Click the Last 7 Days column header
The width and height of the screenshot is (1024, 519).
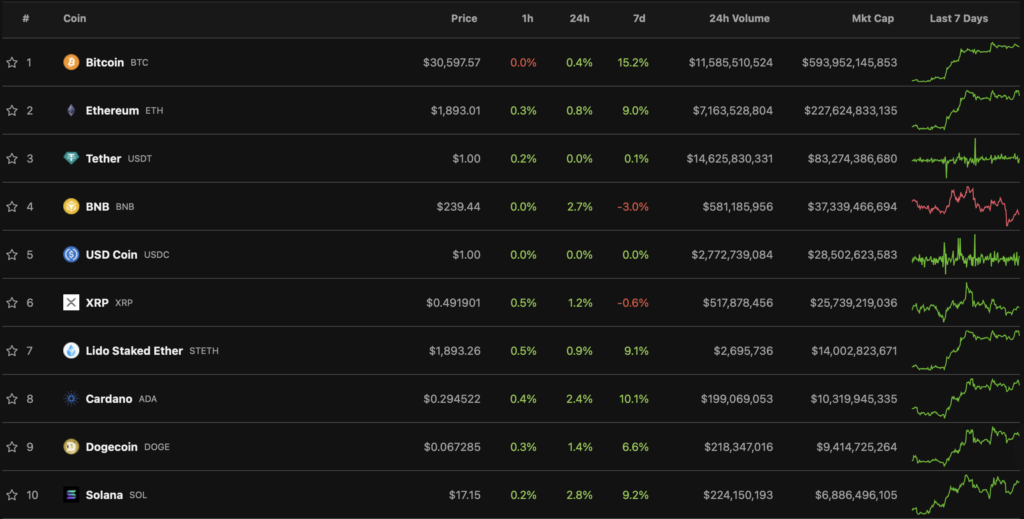tap(958, 18)
